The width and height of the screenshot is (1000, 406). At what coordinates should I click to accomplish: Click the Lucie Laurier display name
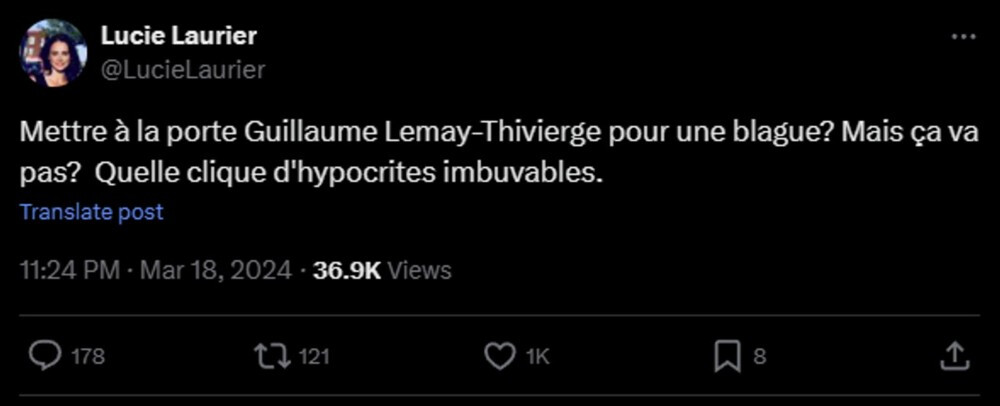pyautogui.click(x=179, y=36)
